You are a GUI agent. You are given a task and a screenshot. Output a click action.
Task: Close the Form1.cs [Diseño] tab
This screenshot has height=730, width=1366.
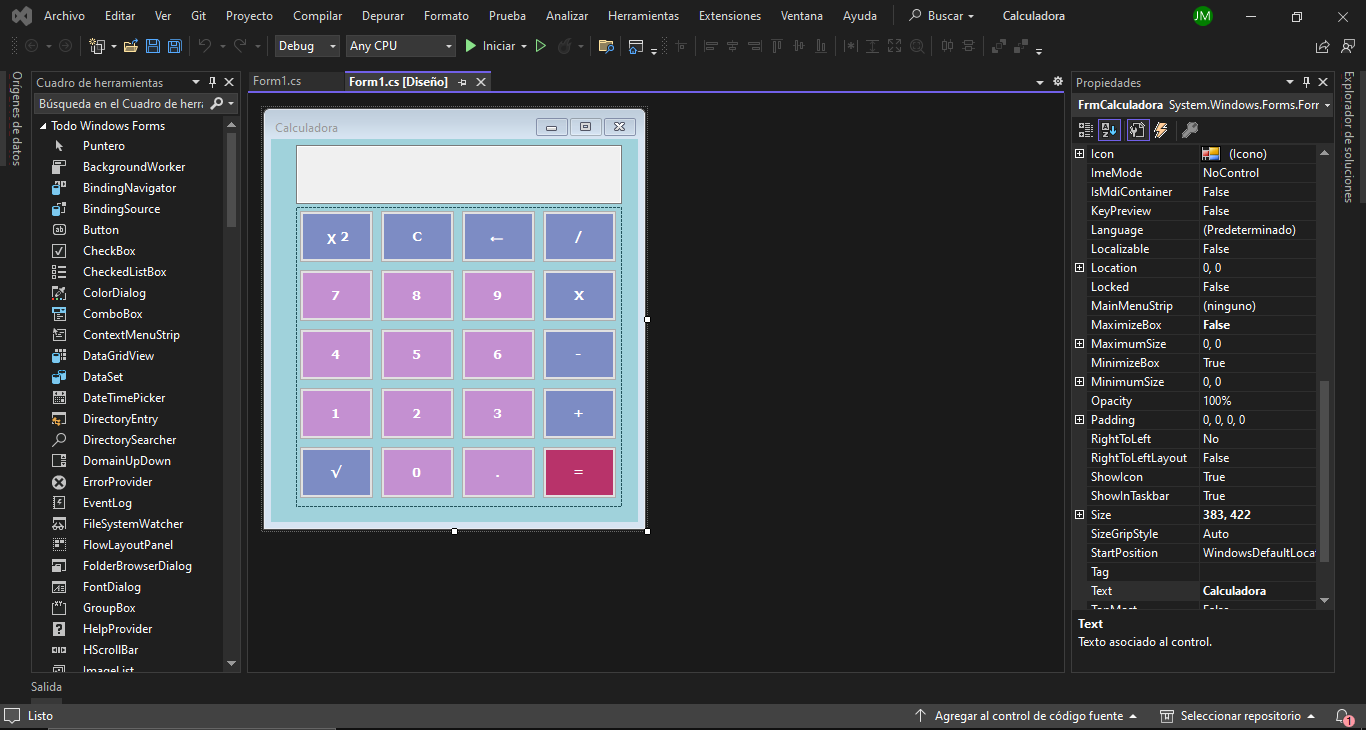click(x=481, y=82)
